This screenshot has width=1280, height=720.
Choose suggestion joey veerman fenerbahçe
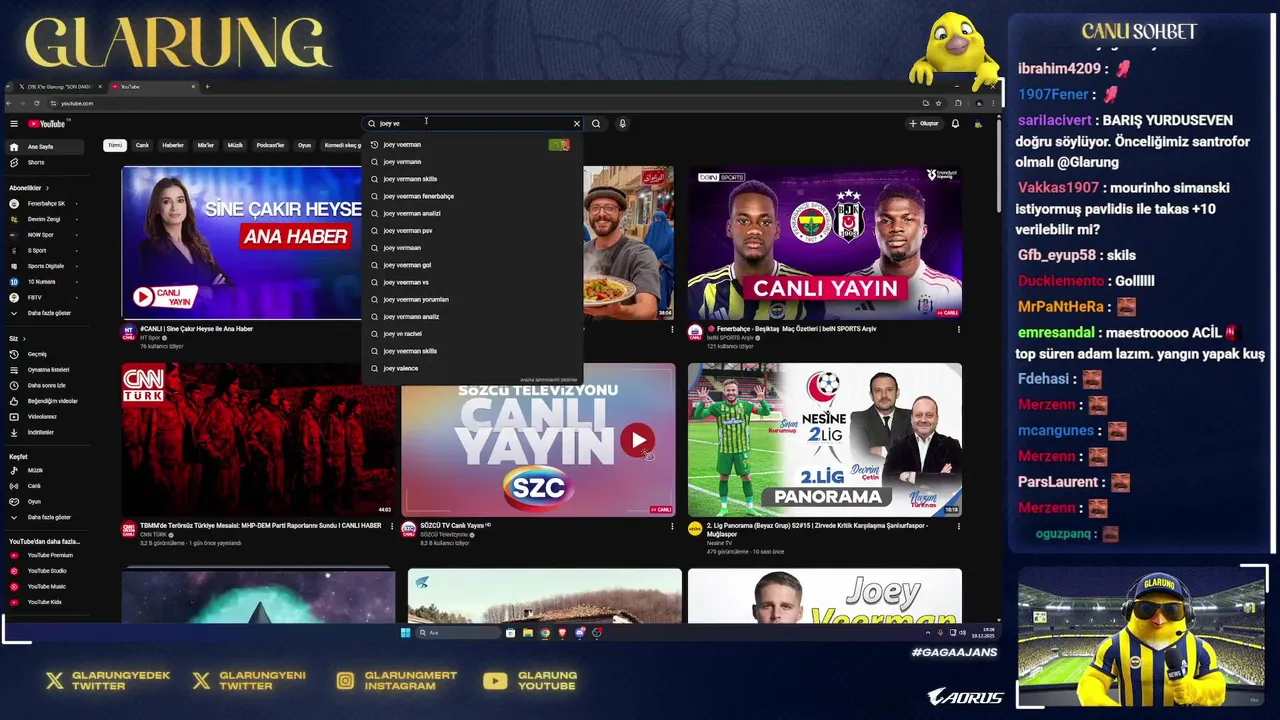pos(472,196)
